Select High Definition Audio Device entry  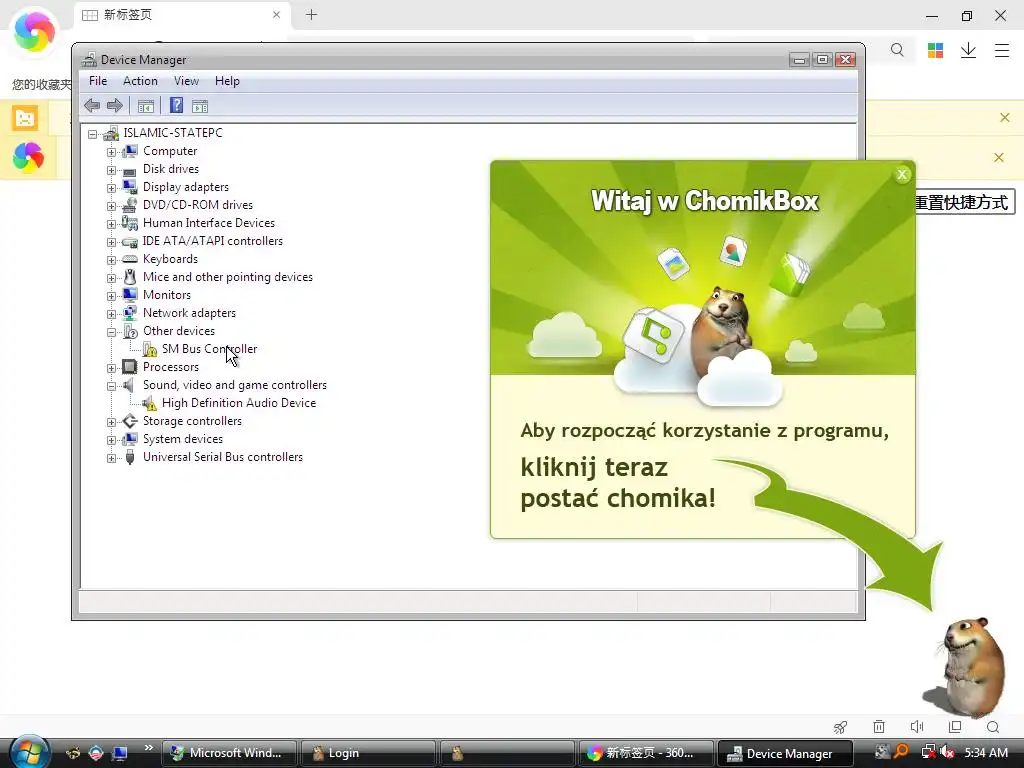point(239,403)
